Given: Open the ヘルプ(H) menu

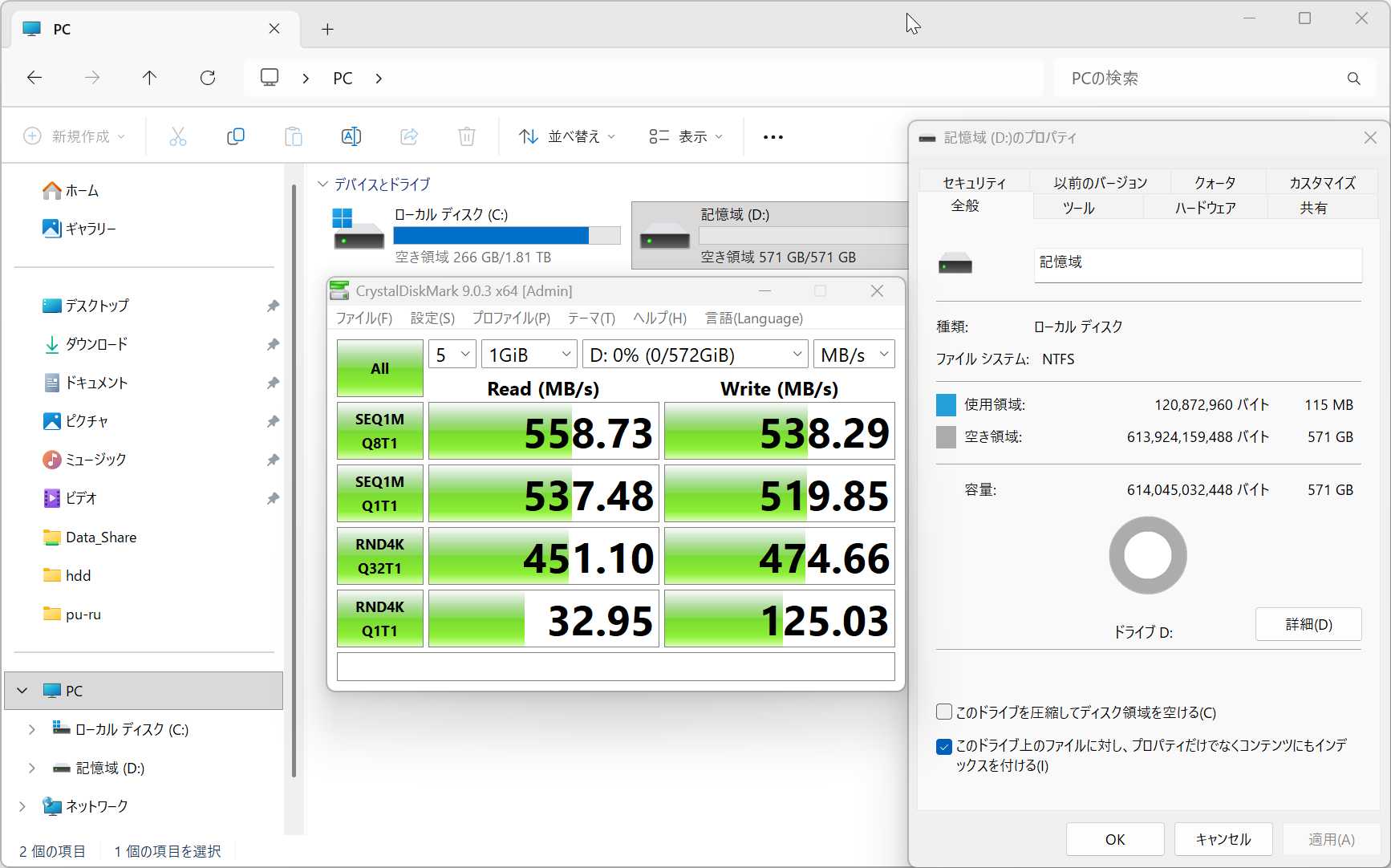Looking at the screenshot, I should (660, 318).
